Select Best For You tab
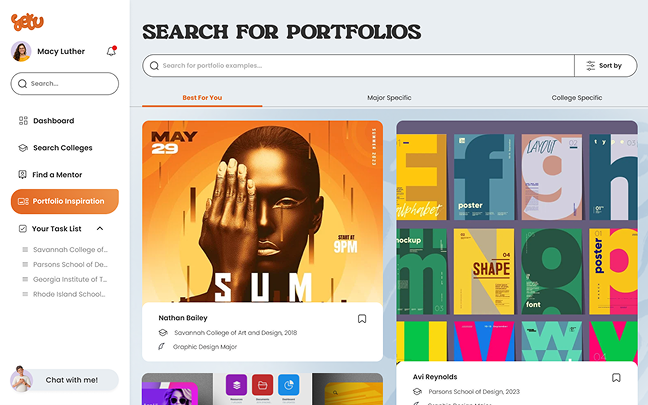648x405 pixels. (x=202, y=98)
